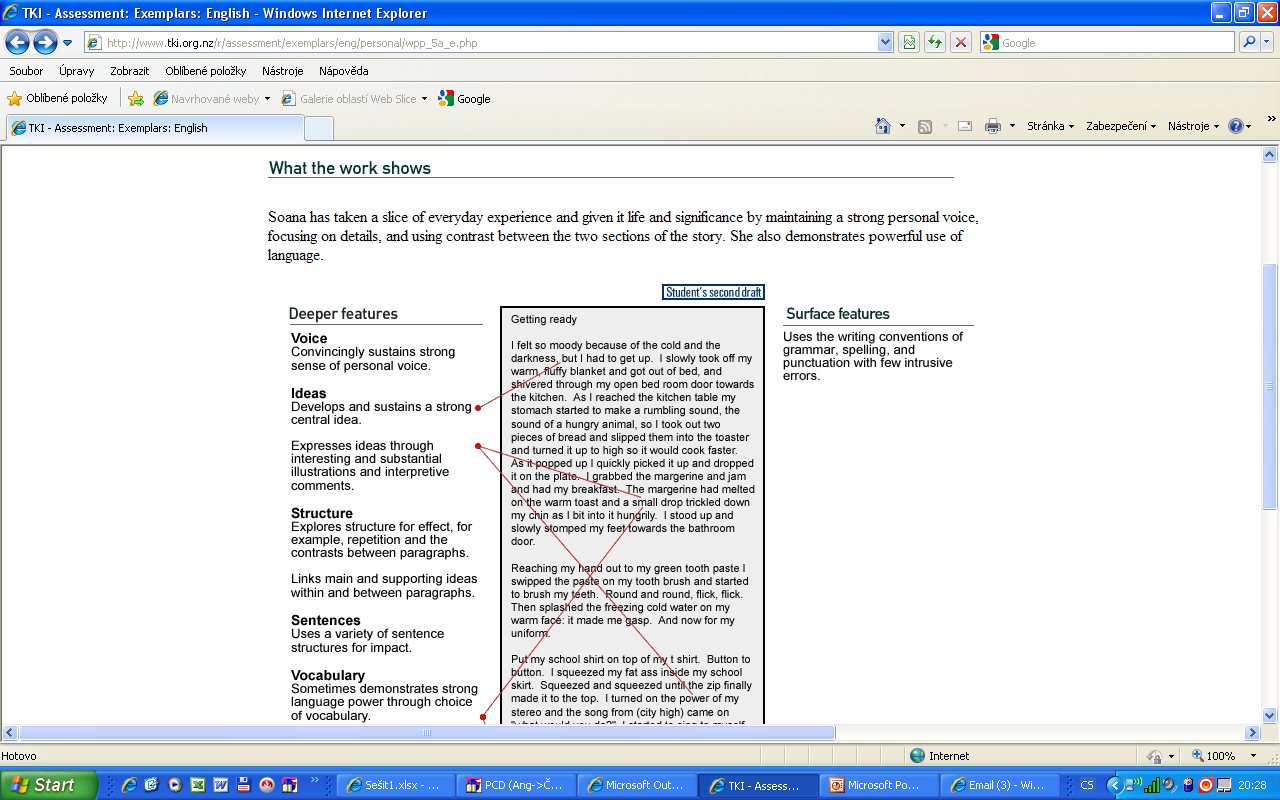Expand the Print options dropdown arrow
1280x800 pixels.
pos(1012,126)
